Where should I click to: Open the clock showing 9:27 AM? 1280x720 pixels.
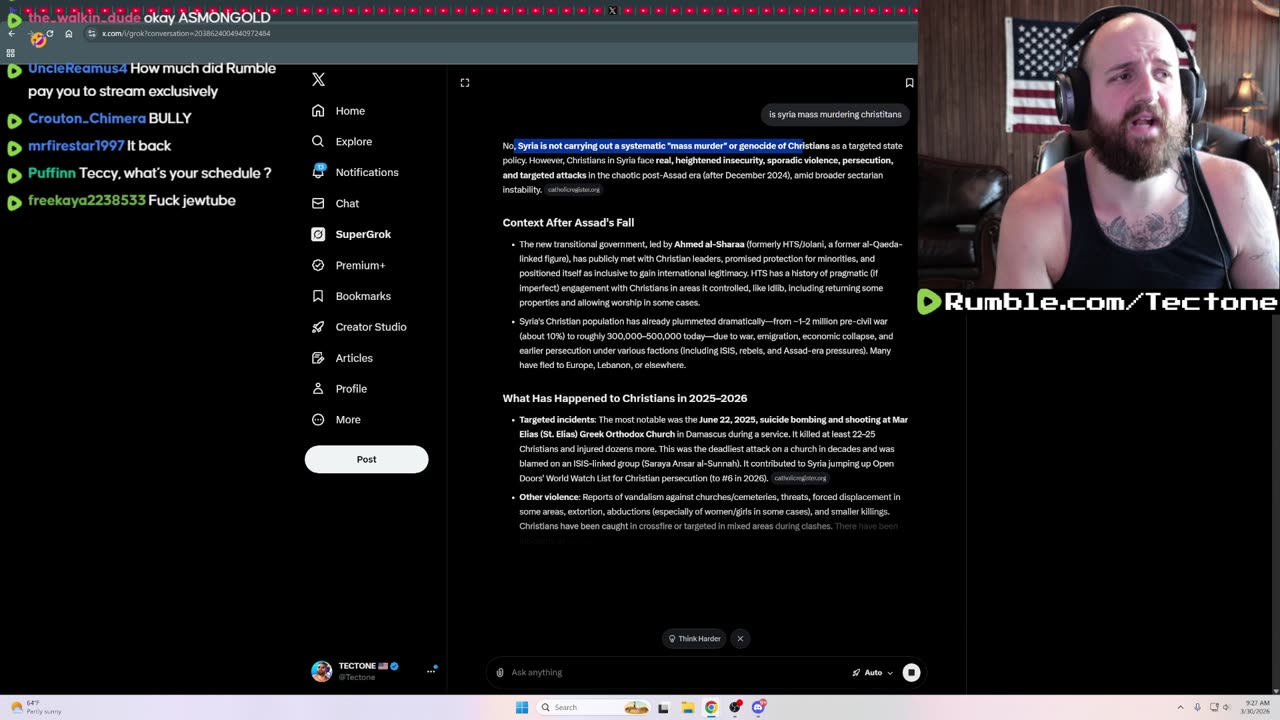(1256, 707)
